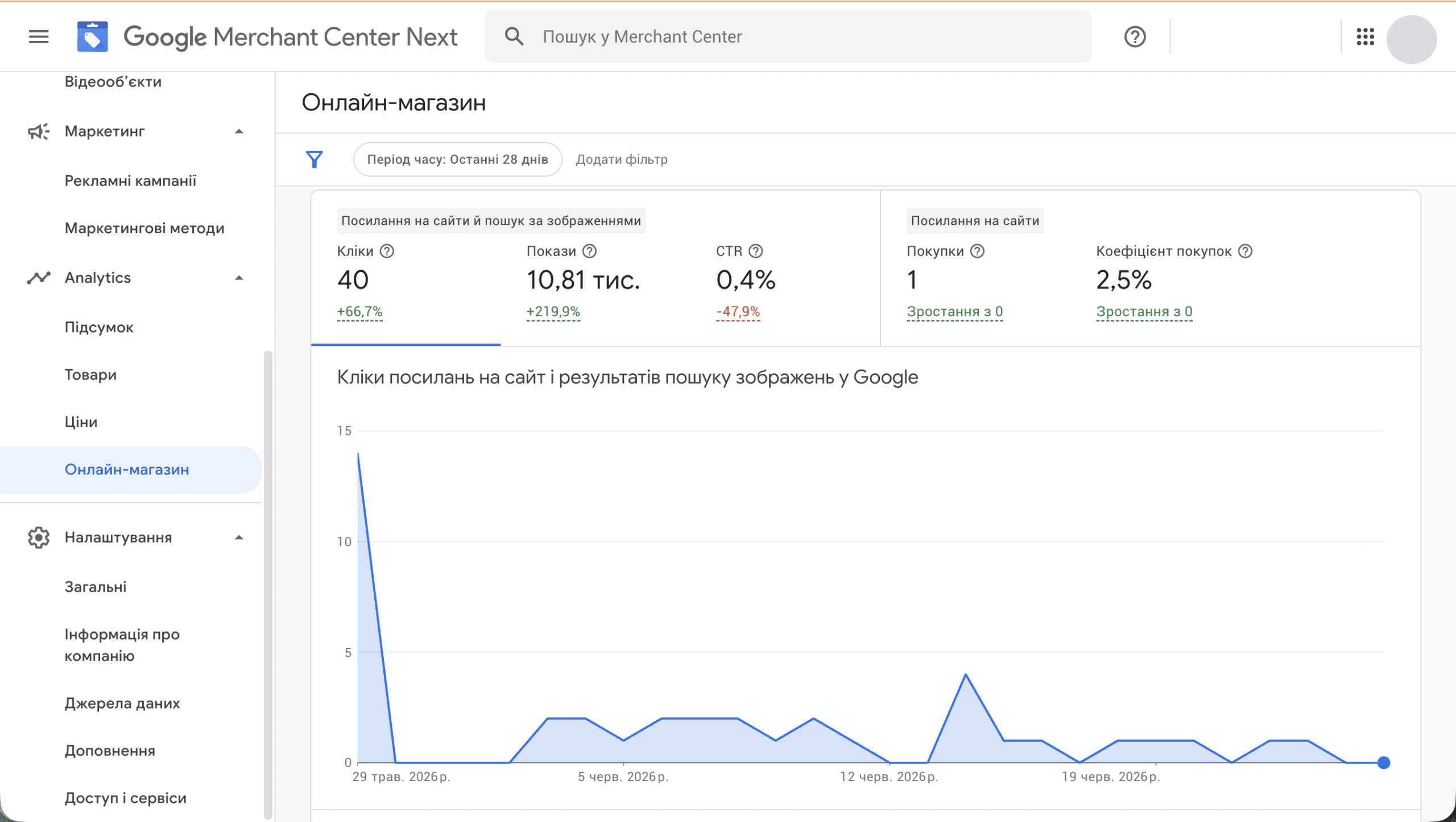This screenshot has width=1456, height=822.
Task: Click the Посилання на сайти label
Action: 975,221
